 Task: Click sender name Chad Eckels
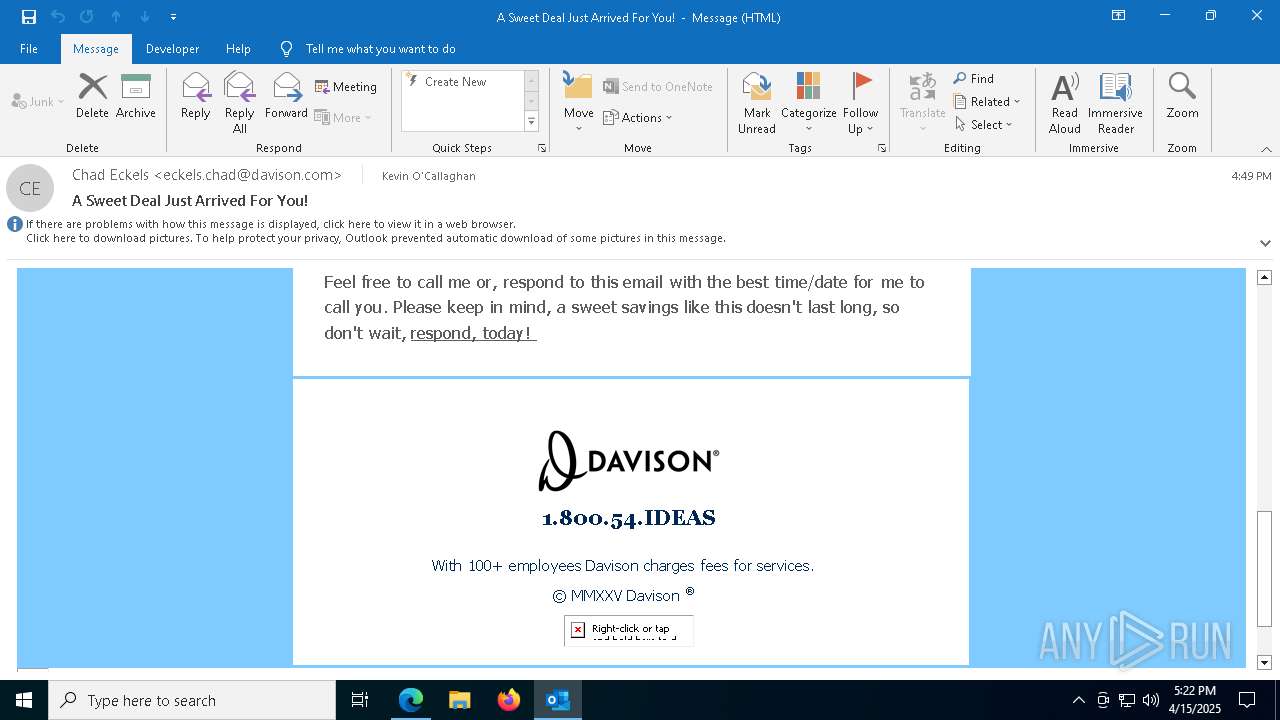pos(207,175)
